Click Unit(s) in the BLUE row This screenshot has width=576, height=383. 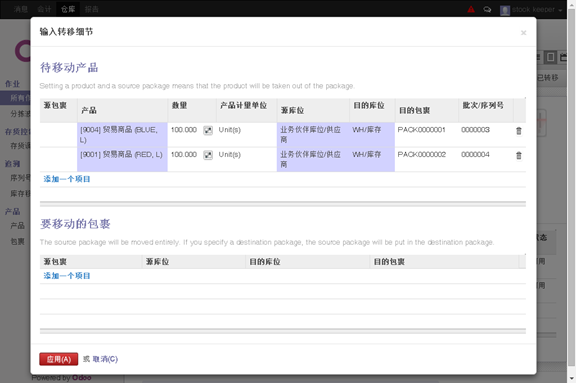230,130
